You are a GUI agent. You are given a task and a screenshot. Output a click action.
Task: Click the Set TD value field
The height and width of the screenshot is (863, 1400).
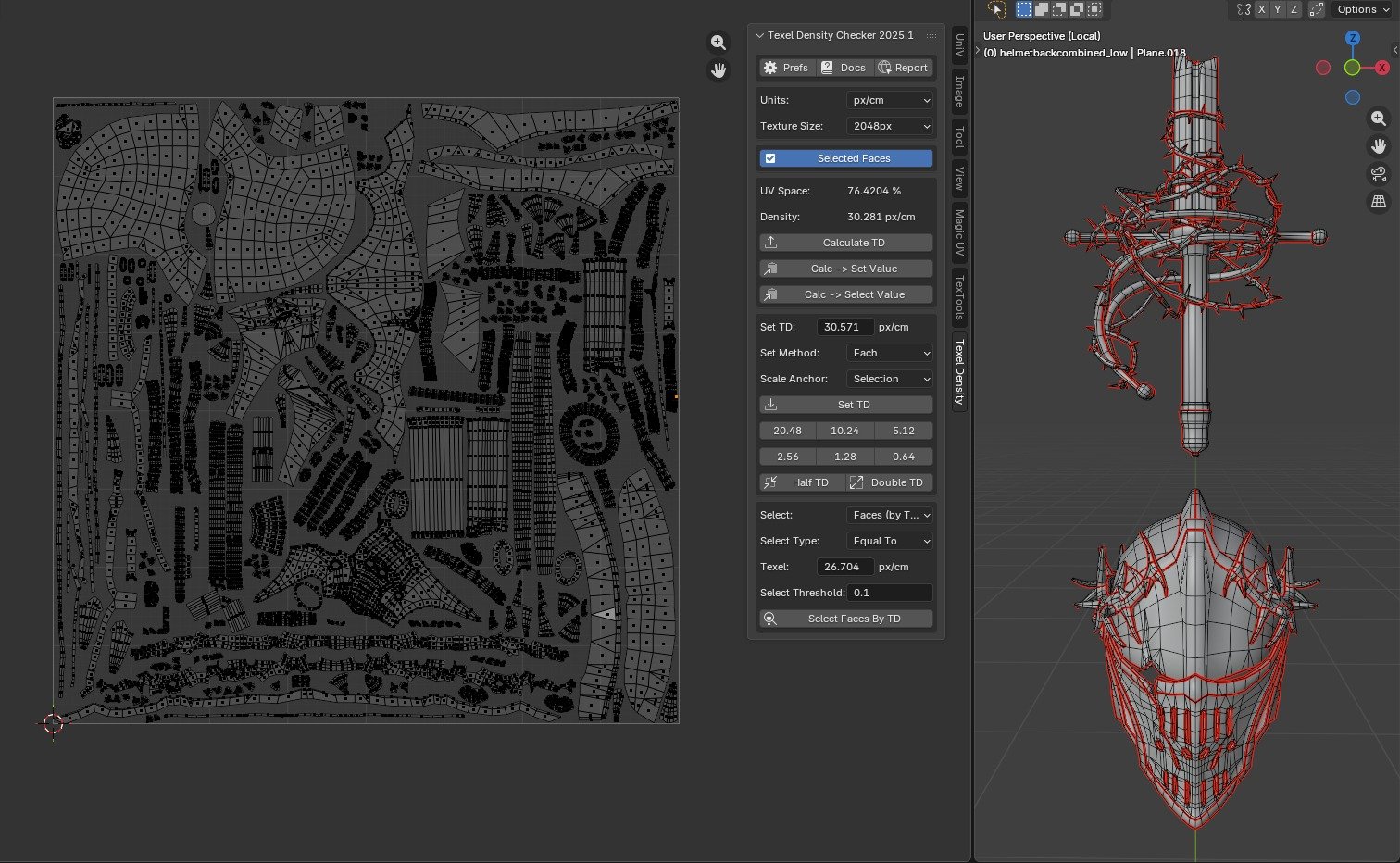(844, 327)
